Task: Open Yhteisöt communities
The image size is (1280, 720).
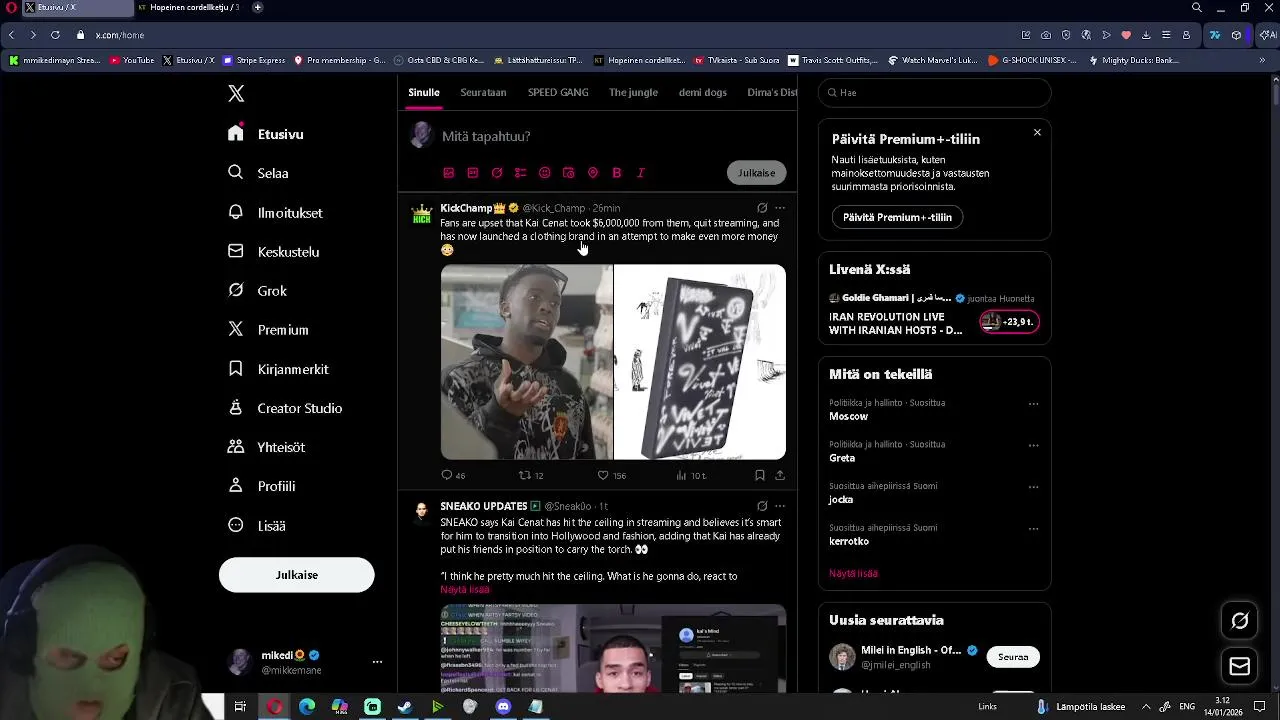Action: pos(266,447)
